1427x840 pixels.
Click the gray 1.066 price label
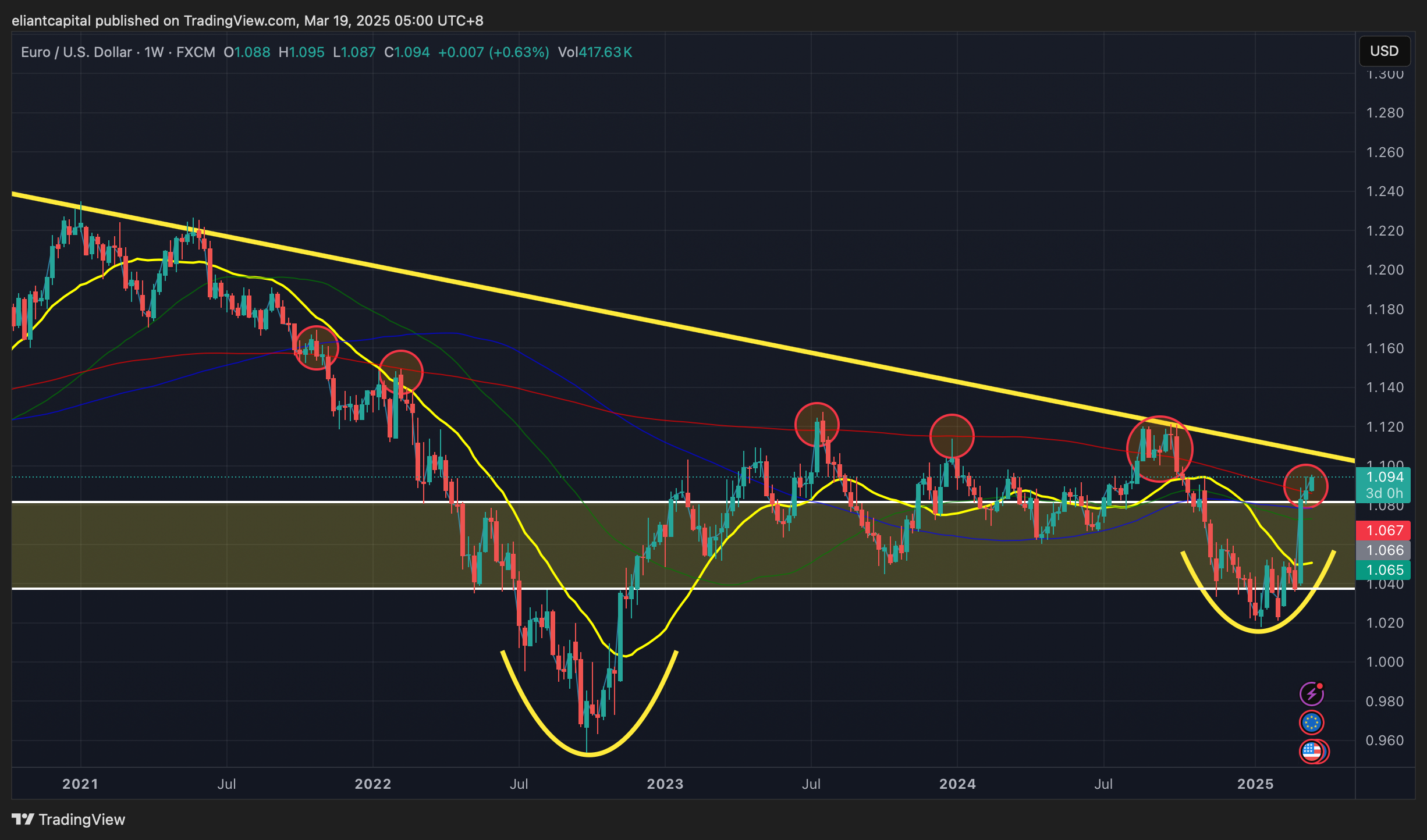click(x=1385, y=550)
